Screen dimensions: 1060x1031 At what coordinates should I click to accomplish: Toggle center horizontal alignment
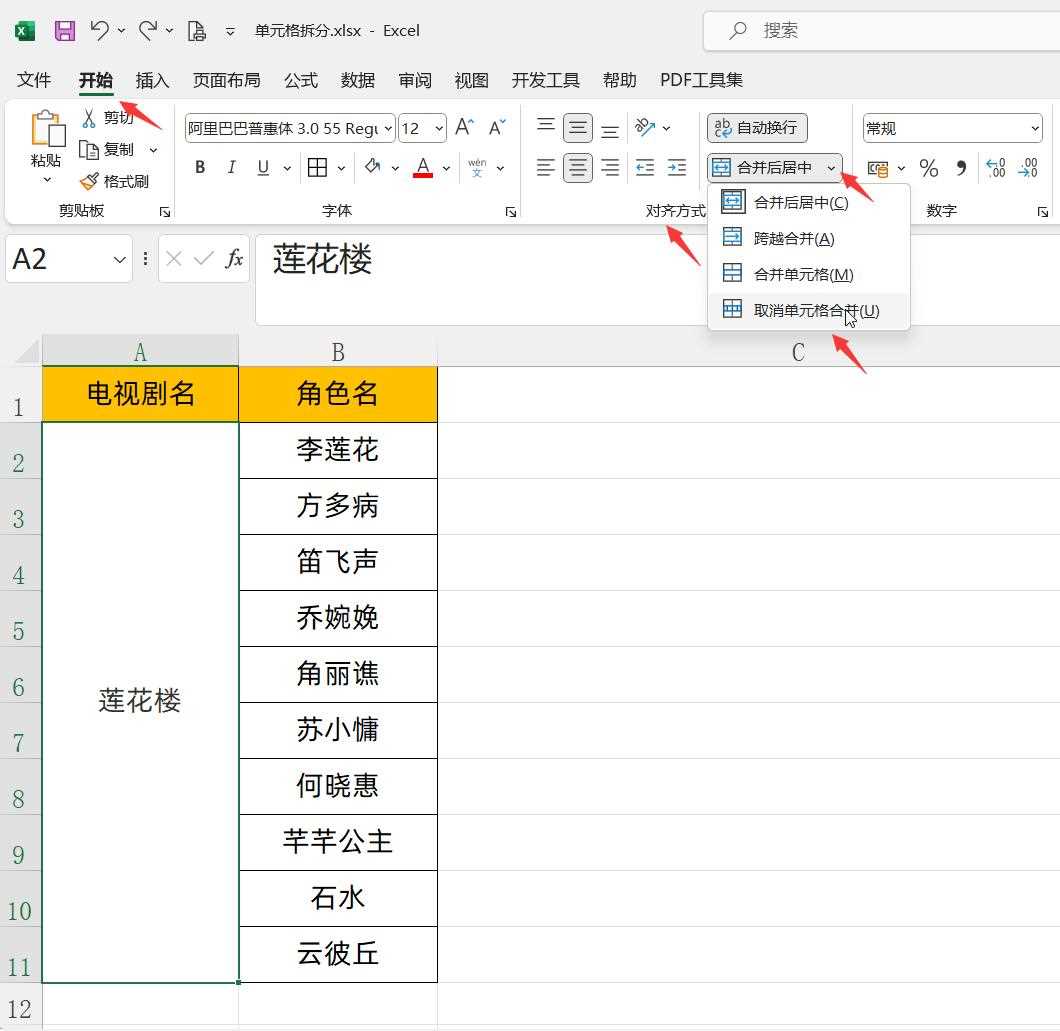[578, 168]
